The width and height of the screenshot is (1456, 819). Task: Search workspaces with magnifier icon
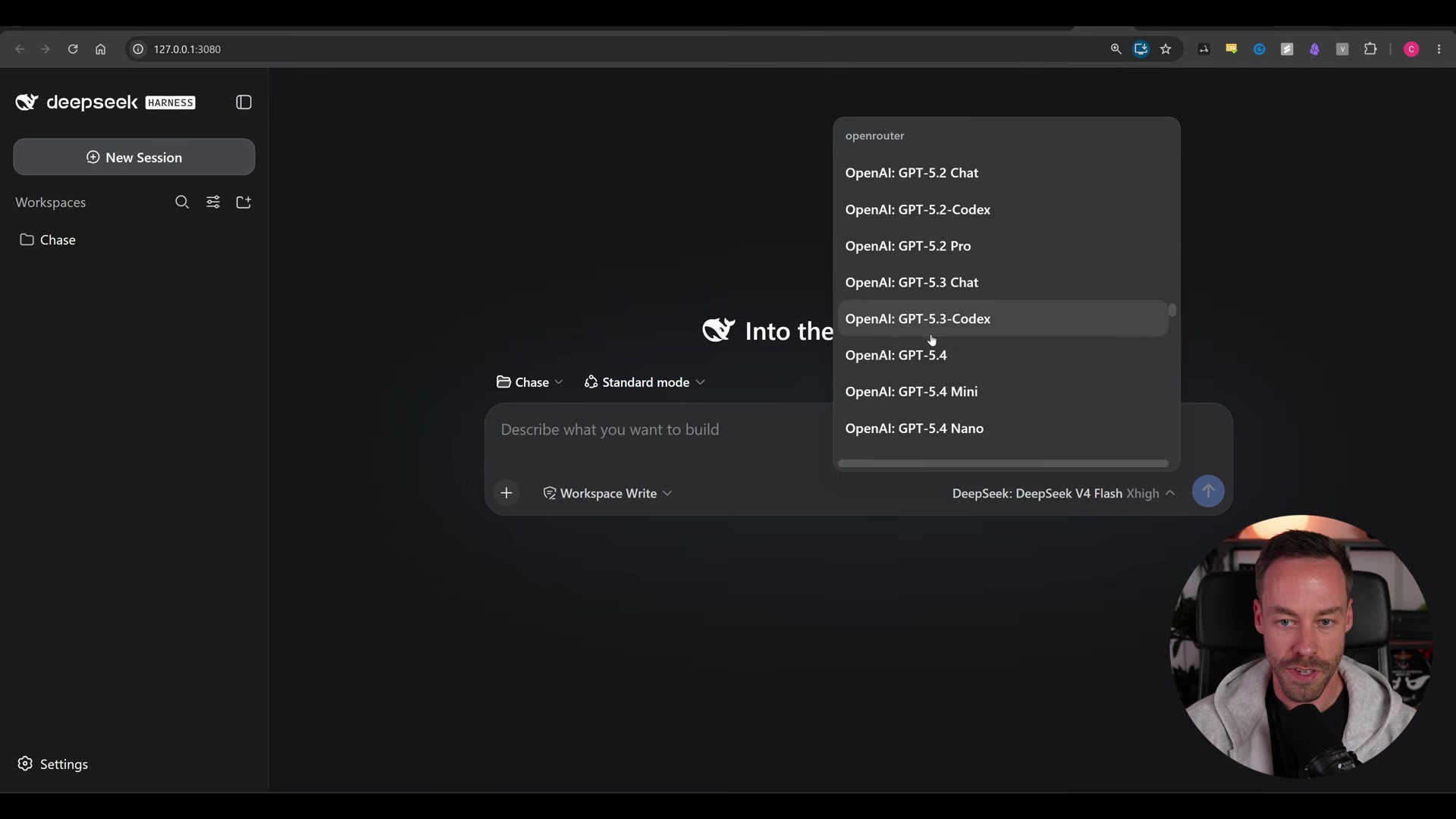point(182,202)
